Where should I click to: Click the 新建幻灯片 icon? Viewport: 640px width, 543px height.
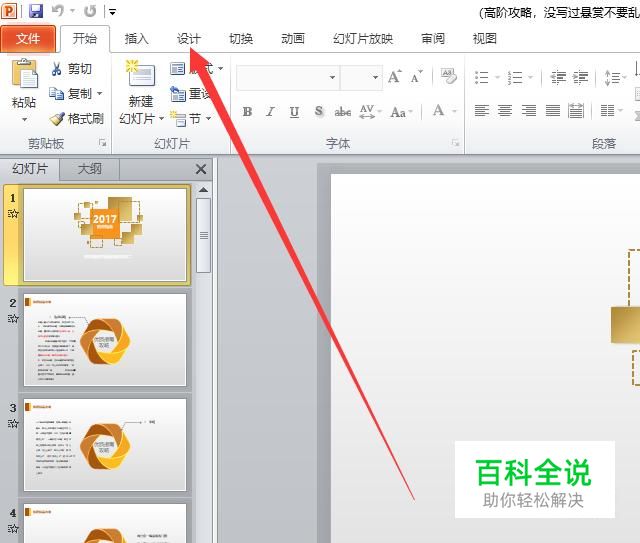click(x=140, y=73)
